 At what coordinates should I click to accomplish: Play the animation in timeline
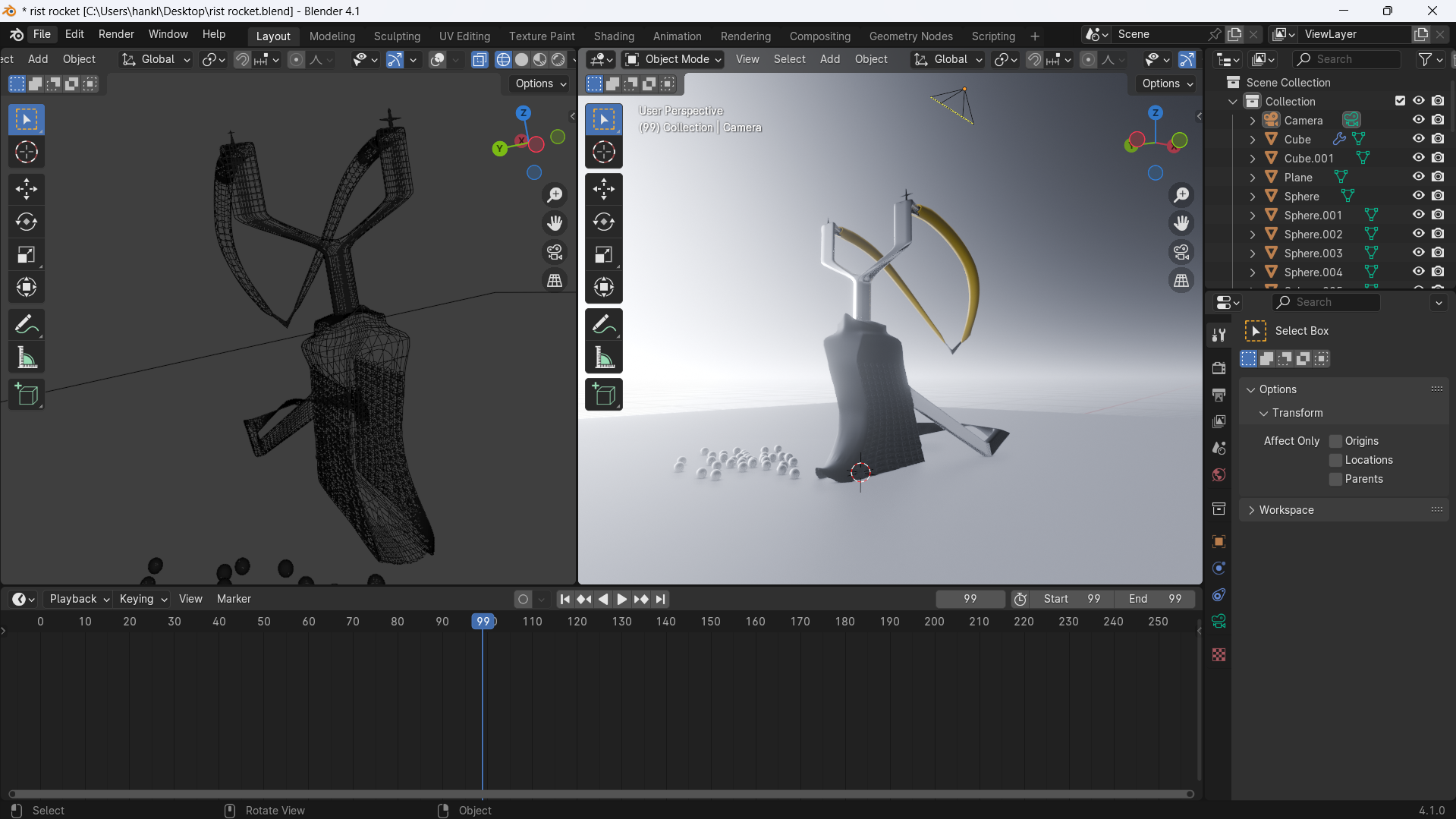621,599
